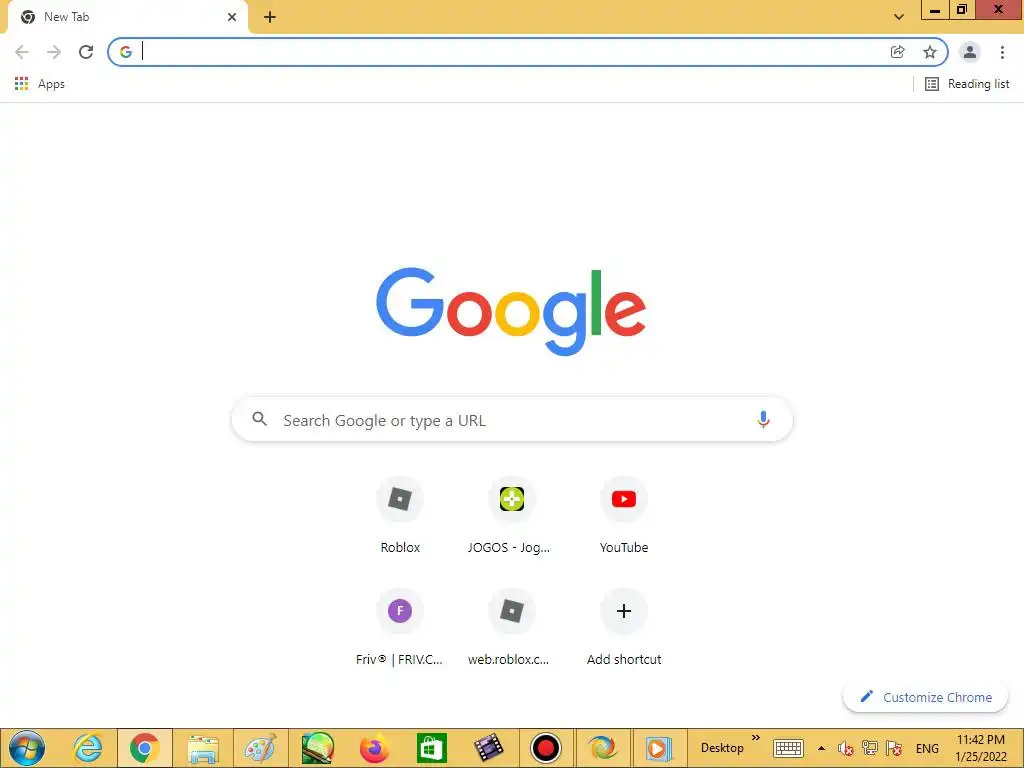This screenshot has width=1024, height=768.
Task: Open the green Store bag taskbar icon
Action: (x=432, y=748)
